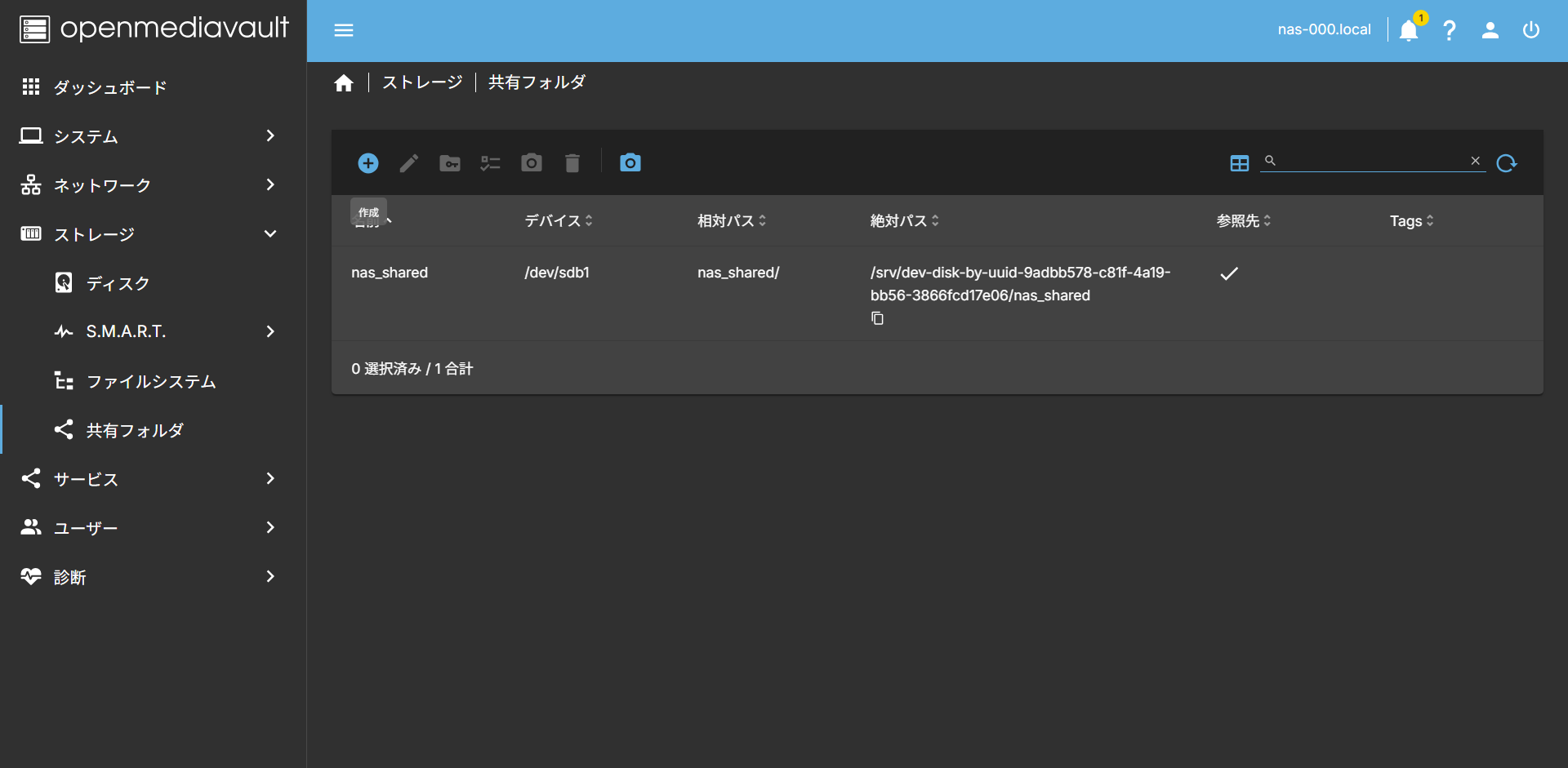This screenshot has width=1568, height=768.
Task: Click the blue snapshots camera icon
Action: click(630, 162)
